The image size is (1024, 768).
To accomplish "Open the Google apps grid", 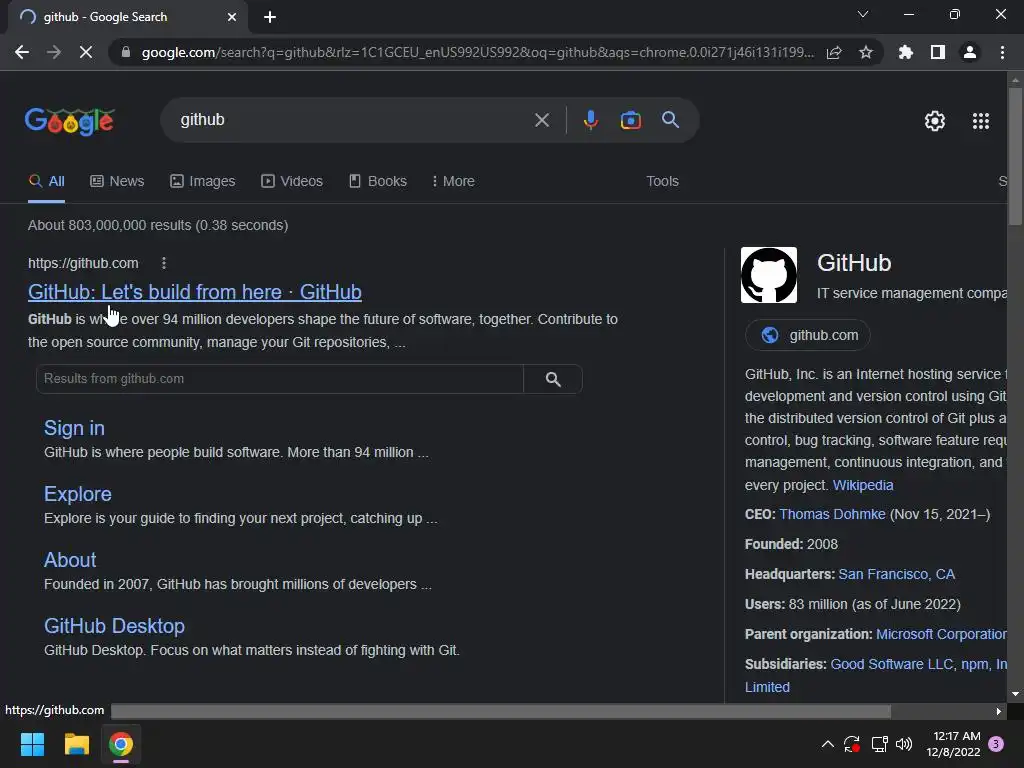I will click(981, 121).
